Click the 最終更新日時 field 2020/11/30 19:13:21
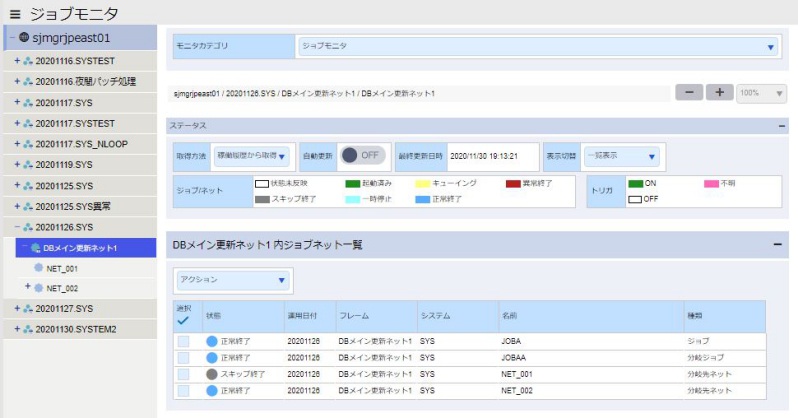This screenshot has width=798, height=418. pos(492,156)
